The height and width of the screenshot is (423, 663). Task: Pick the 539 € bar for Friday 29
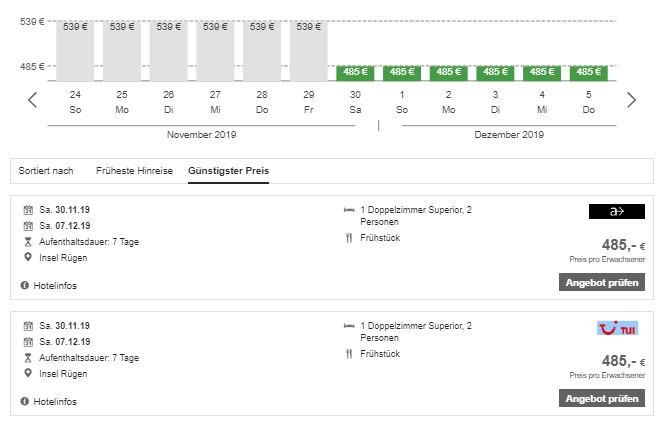point(308,50)
